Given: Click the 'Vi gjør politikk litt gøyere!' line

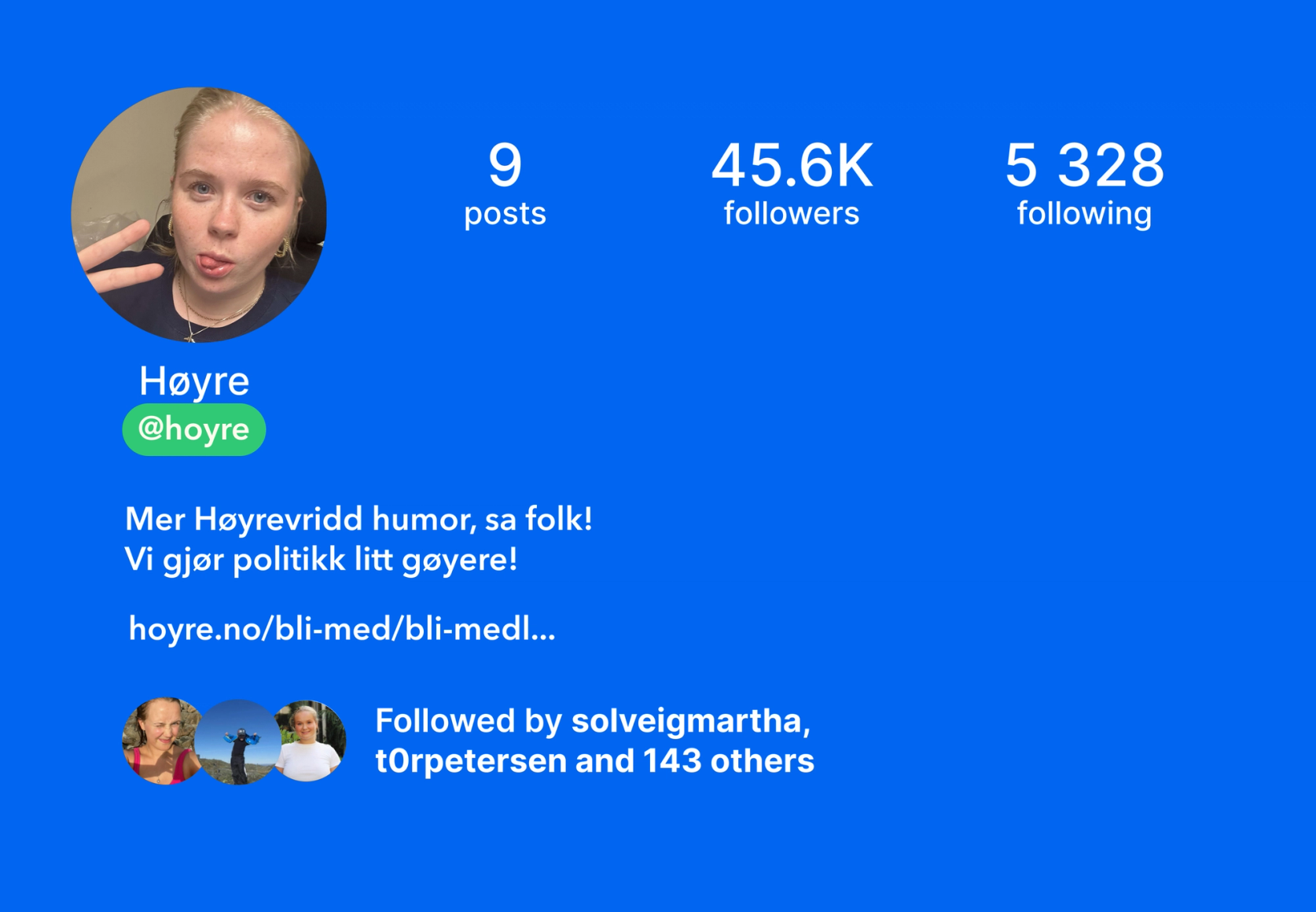Looking at the screenshot, I should (x=321, y=561).
